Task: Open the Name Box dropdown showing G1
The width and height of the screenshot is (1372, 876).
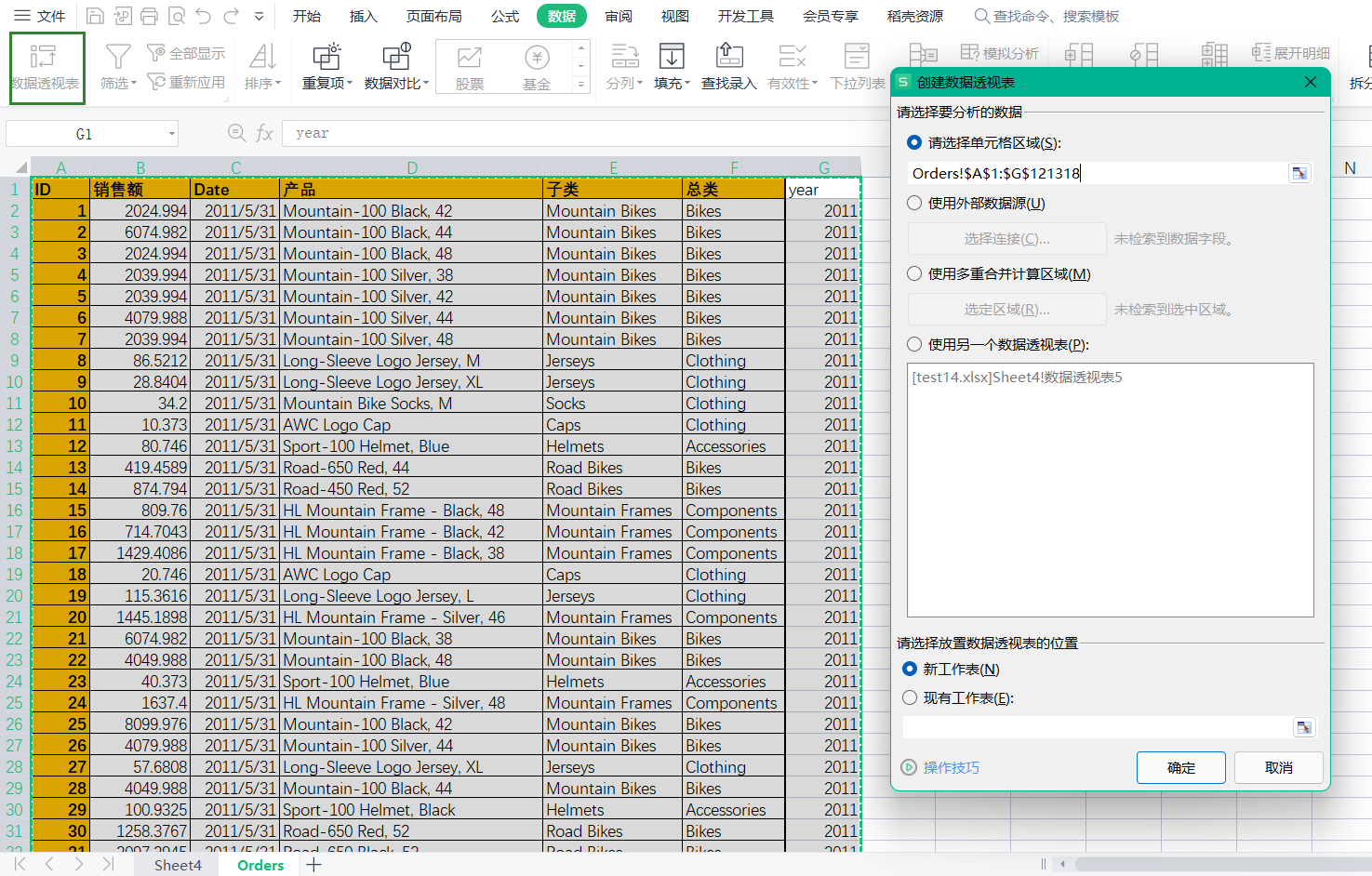Action: coord(172,134)
